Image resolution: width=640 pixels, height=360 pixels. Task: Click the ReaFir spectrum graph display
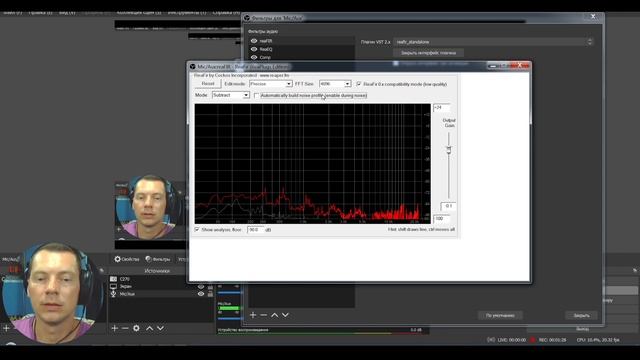[313, 163]
